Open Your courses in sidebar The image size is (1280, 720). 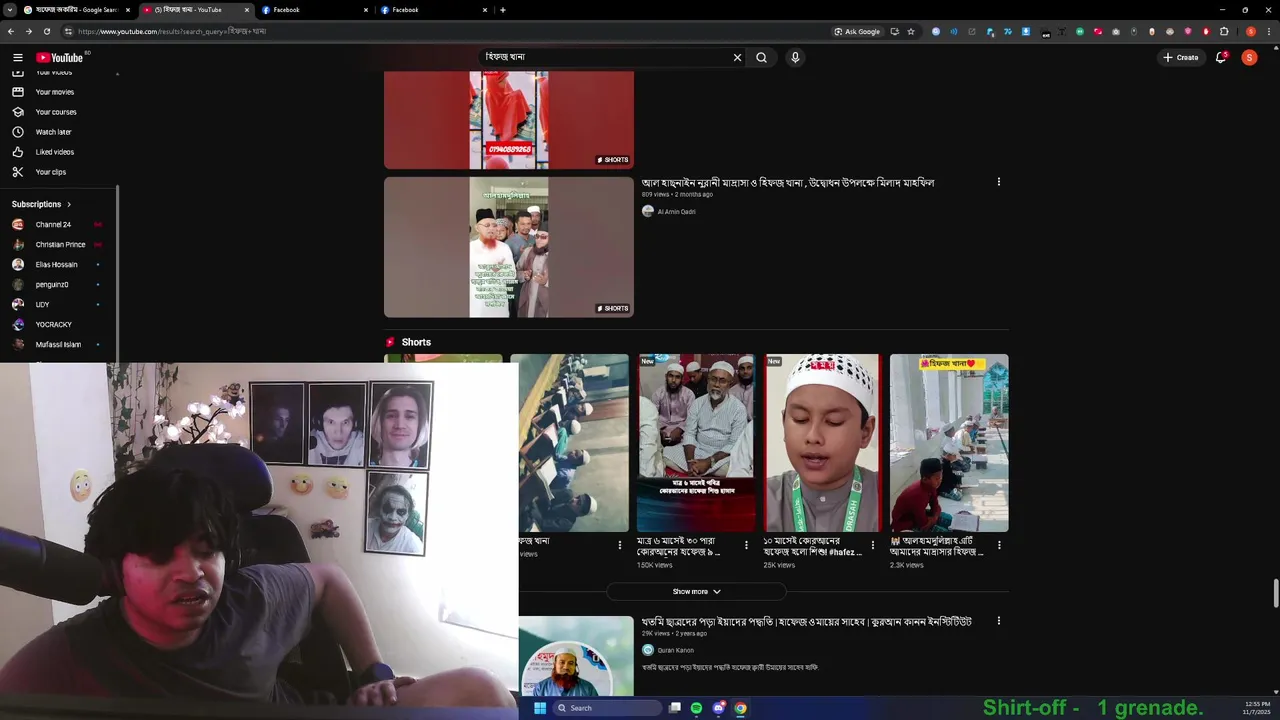click(x=56, y=112)
